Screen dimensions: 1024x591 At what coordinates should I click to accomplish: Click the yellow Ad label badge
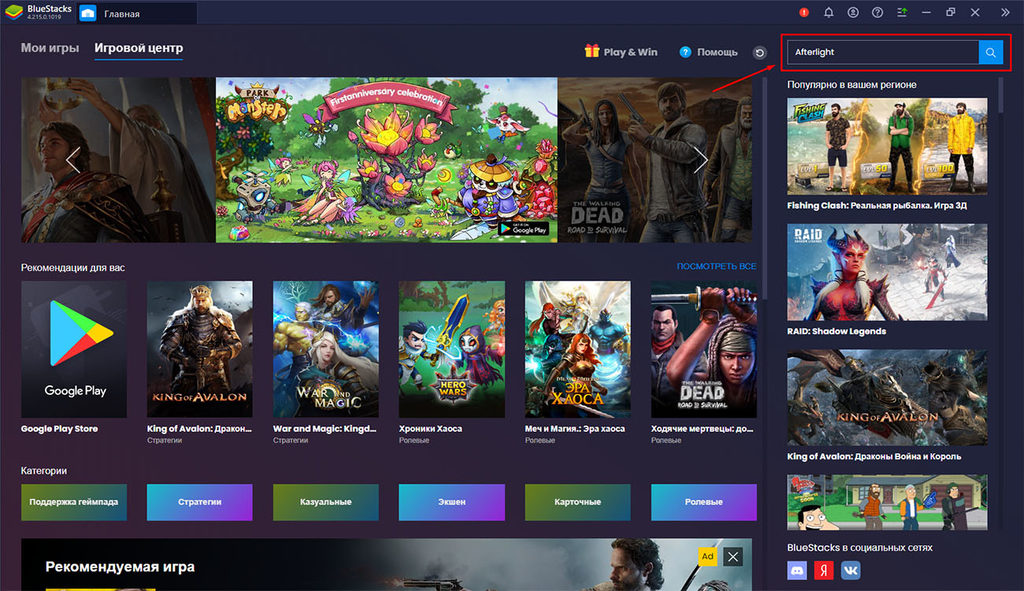[707, 556]
